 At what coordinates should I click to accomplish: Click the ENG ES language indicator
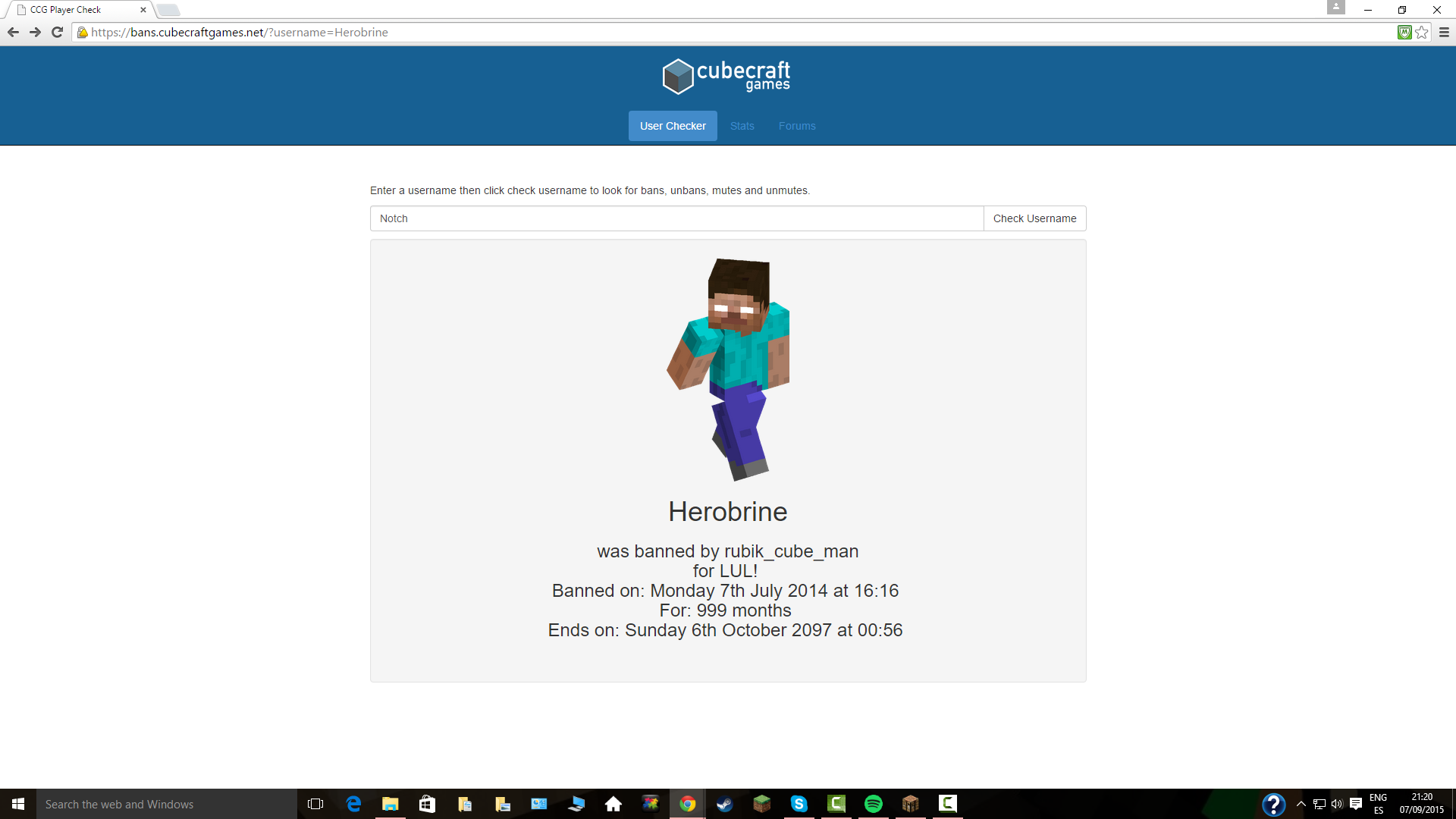click(x=1378, y=804)
